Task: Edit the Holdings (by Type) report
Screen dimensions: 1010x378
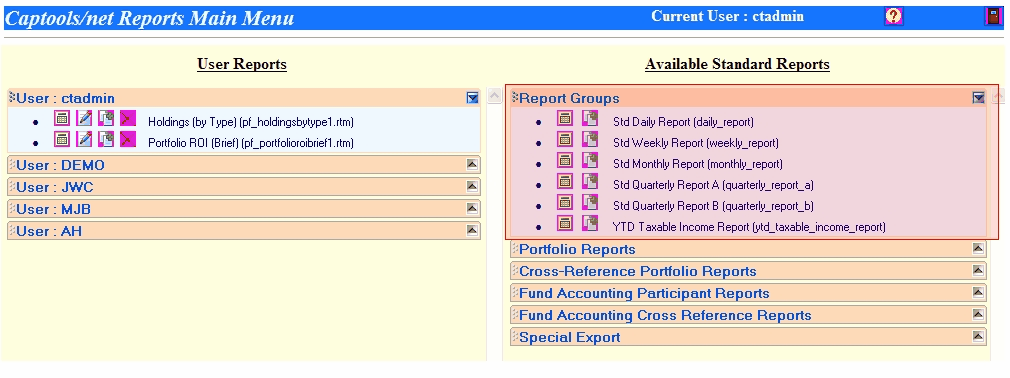Action: click(x=84, y=118)
